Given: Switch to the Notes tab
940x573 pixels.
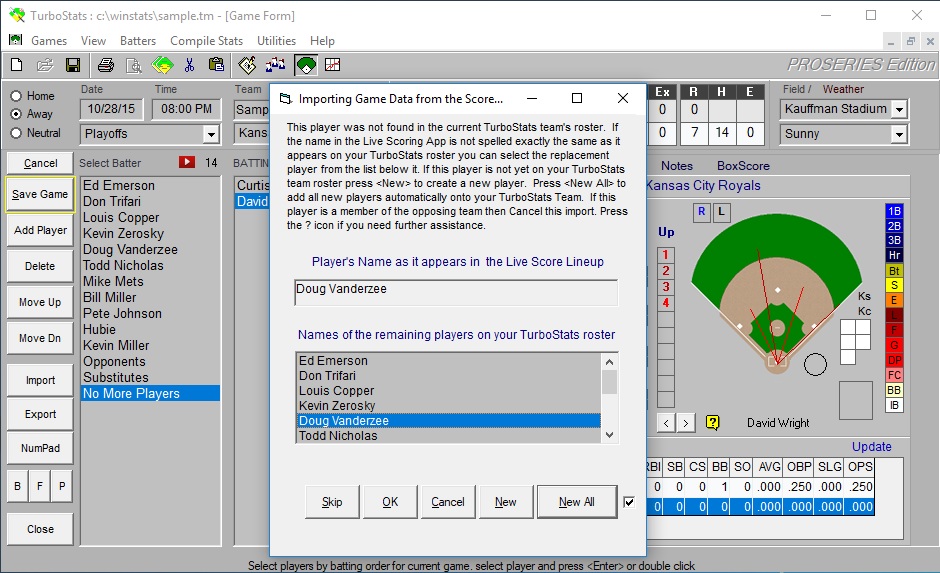Looking at the screenshot, I should (x=677, y=166).
